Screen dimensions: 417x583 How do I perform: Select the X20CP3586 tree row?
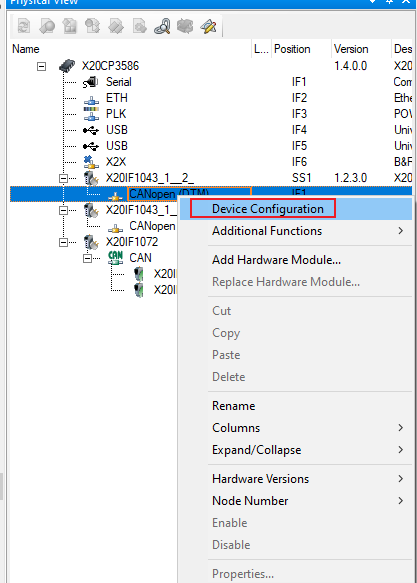[211, 66]
